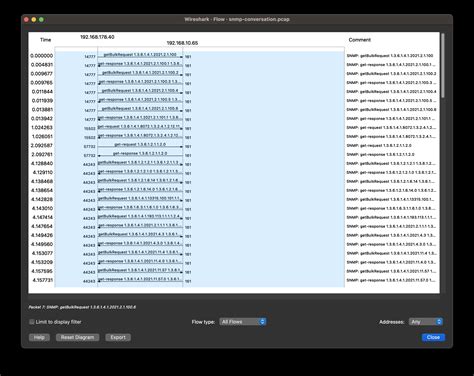This screenshot has width=474, height=376.
Task: Click the Help button
Action: point(39,337)
